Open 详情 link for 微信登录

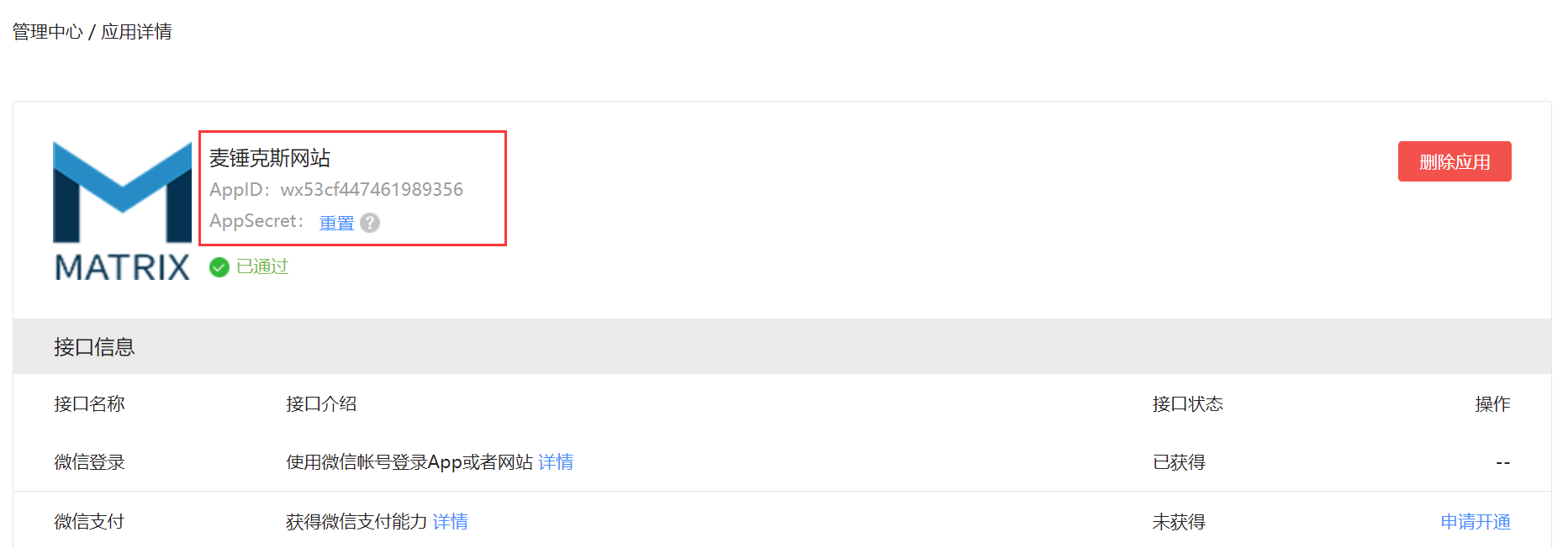tap(556, 462)
